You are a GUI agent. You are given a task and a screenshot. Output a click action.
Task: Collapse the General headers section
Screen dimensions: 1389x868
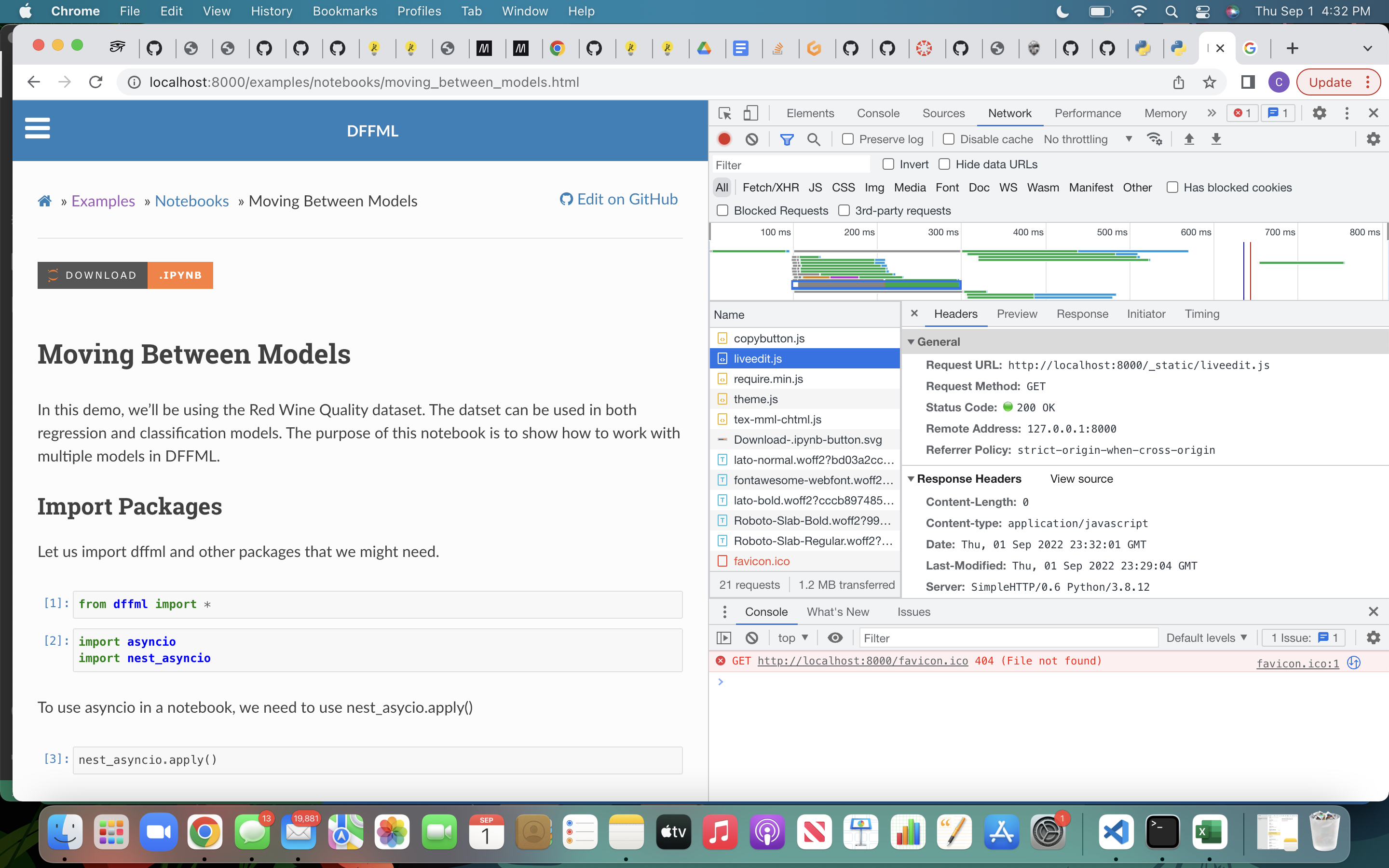pyautogui.click(x=911, y=341)
